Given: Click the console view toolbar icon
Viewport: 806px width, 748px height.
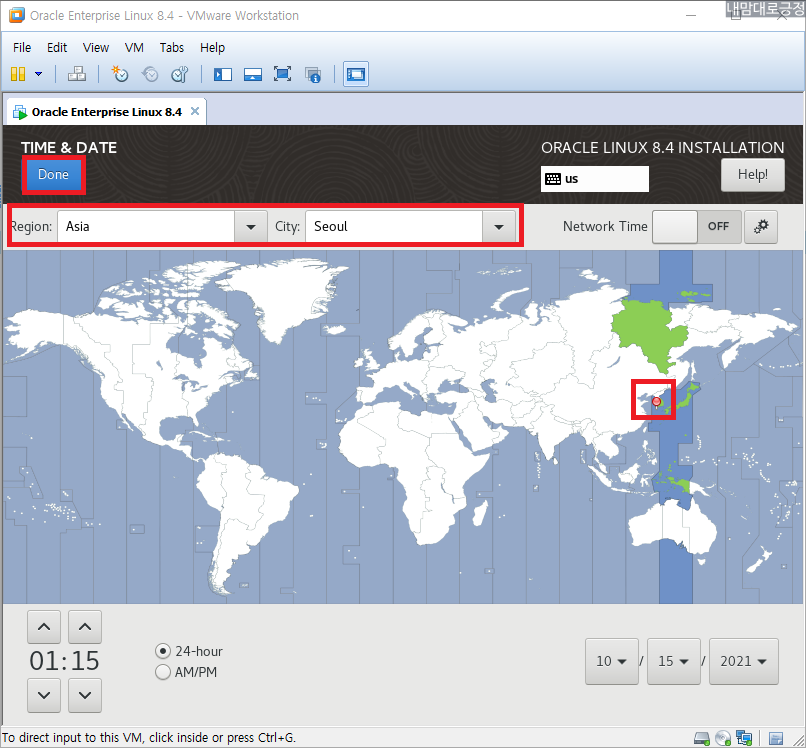Looking at the screenshot, I should [x=356, y=74].
